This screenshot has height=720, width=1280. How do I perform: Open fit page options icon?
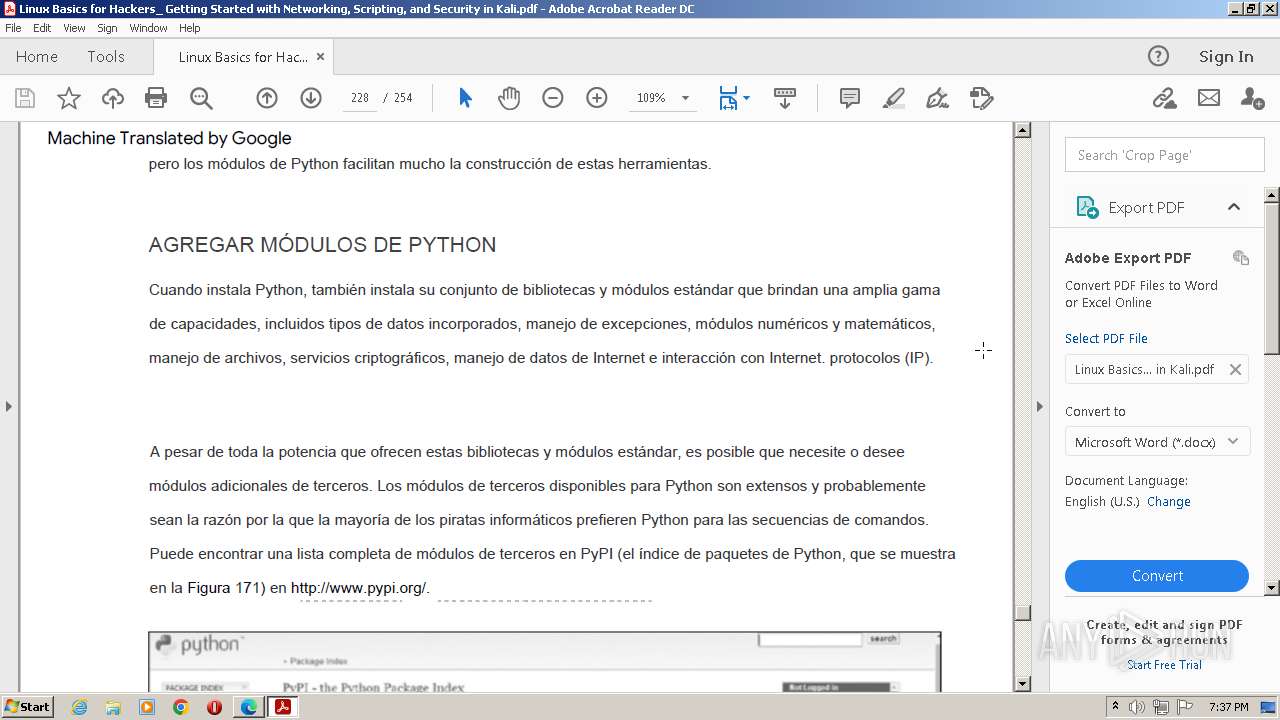point(734,98)
